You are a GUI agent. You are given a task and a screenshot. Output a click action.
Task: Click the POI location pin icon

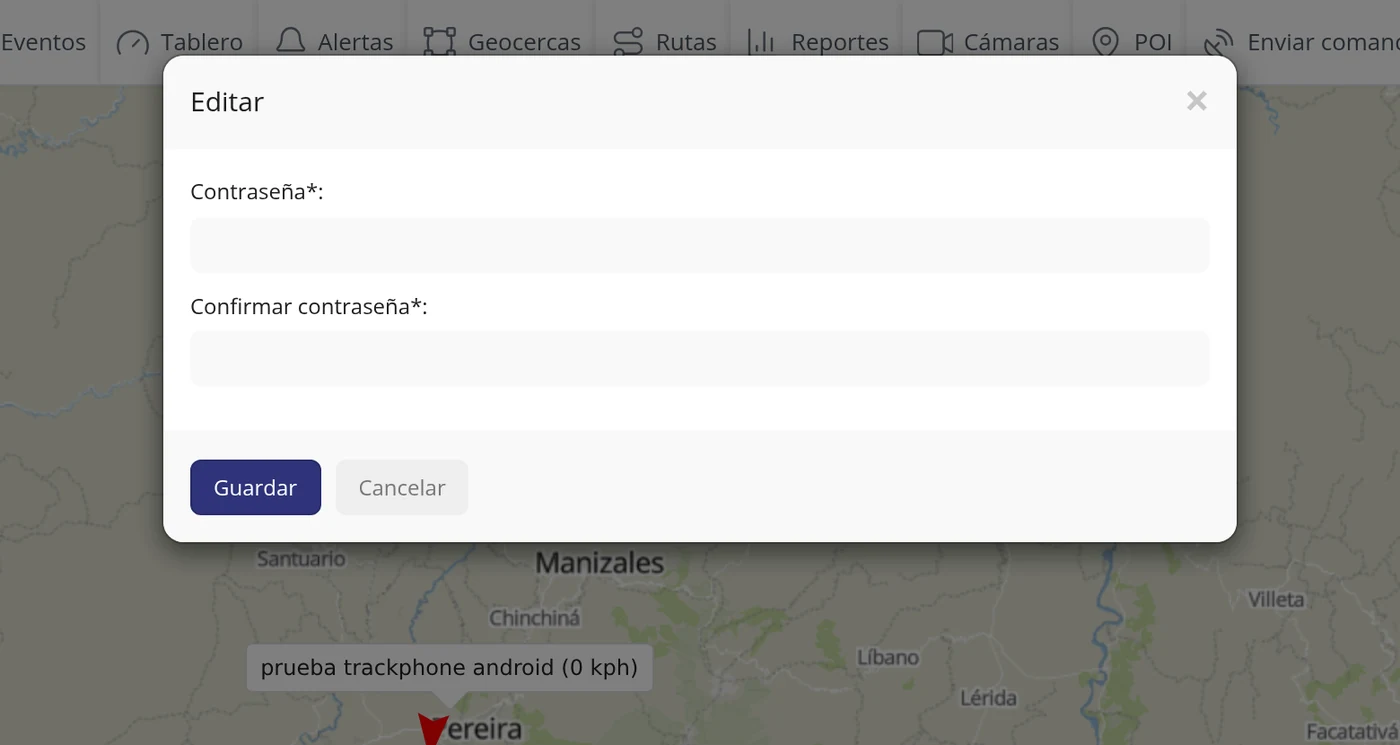(1105, 42)
